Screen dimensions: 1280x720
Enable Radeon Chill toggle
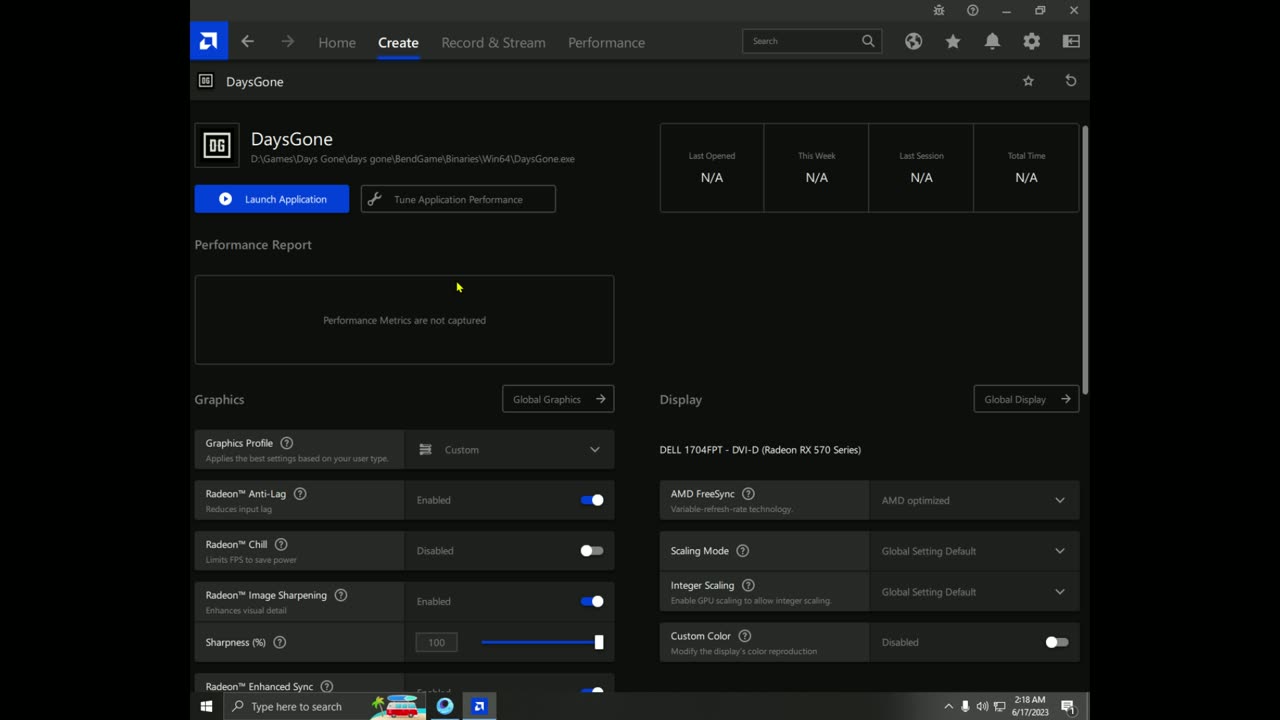tap(592, 551)
